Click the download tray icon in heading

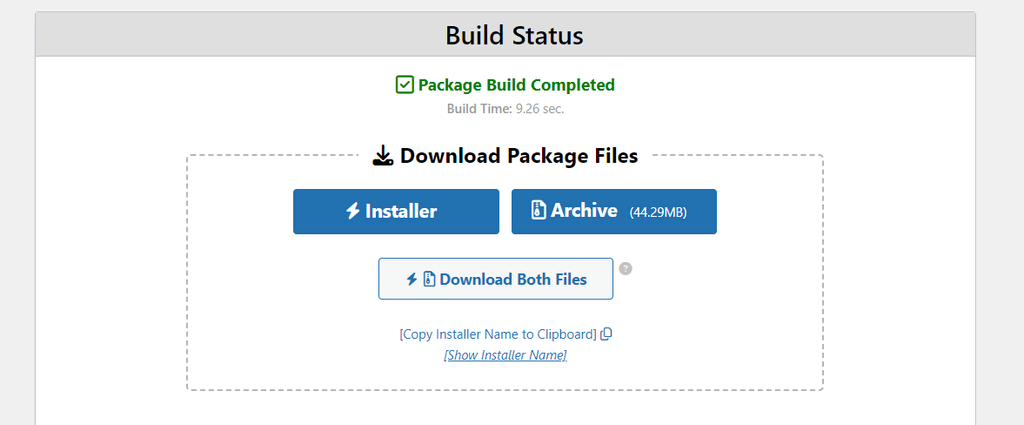pyautogui.click(x=383, y=156)
